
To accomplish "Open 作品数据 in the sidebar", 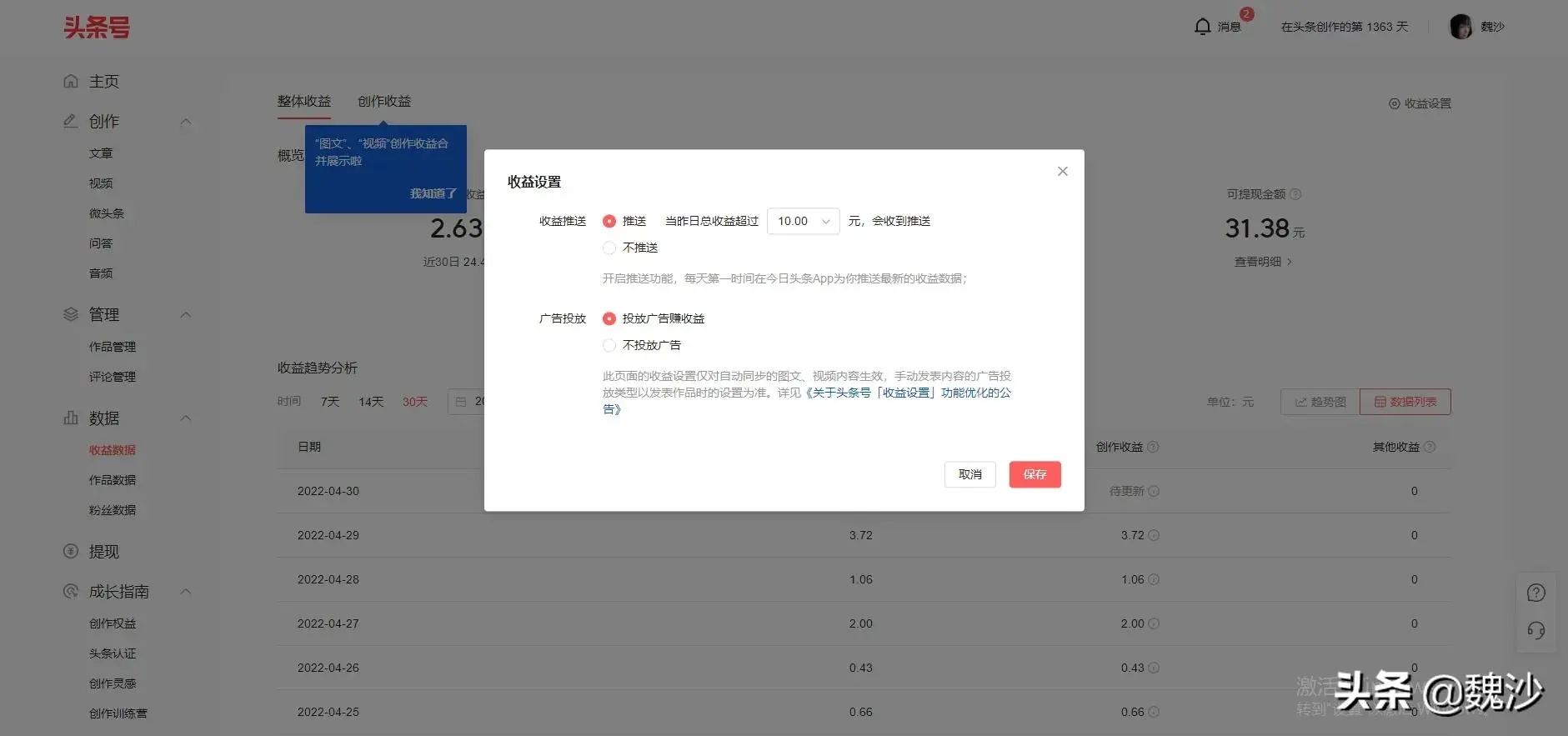I will (x=113, y=480).
